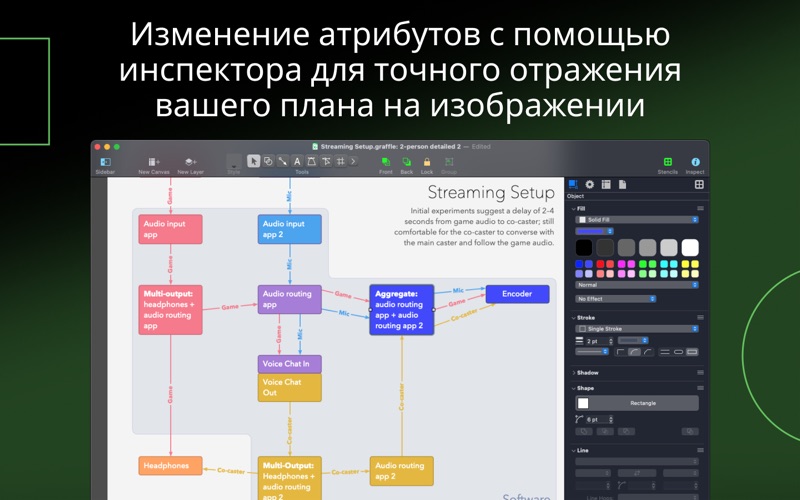Select the Encoder shape on canvas
The width and height of the screenshot is (800, 500).
click(x=517, y=294)
